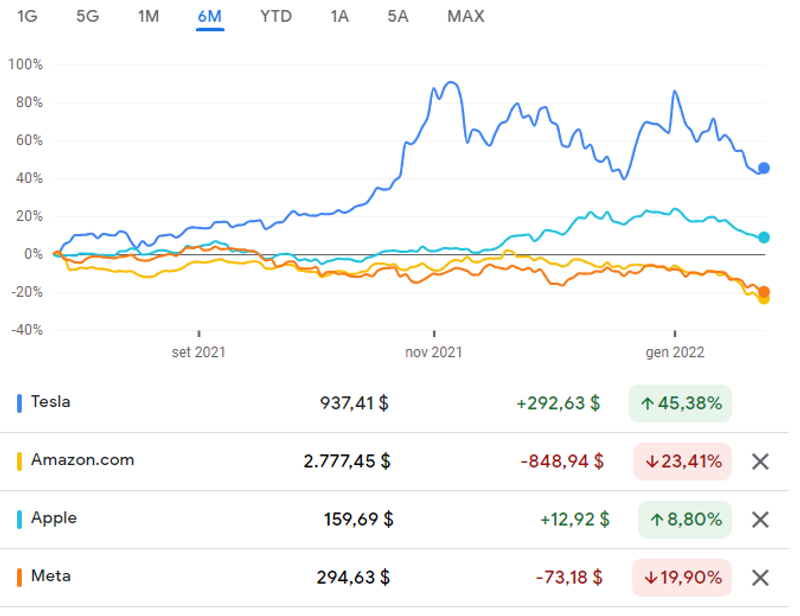800x616 pixels.
Task: Select the 1G time range tab
Action: [x=28, y=16]
